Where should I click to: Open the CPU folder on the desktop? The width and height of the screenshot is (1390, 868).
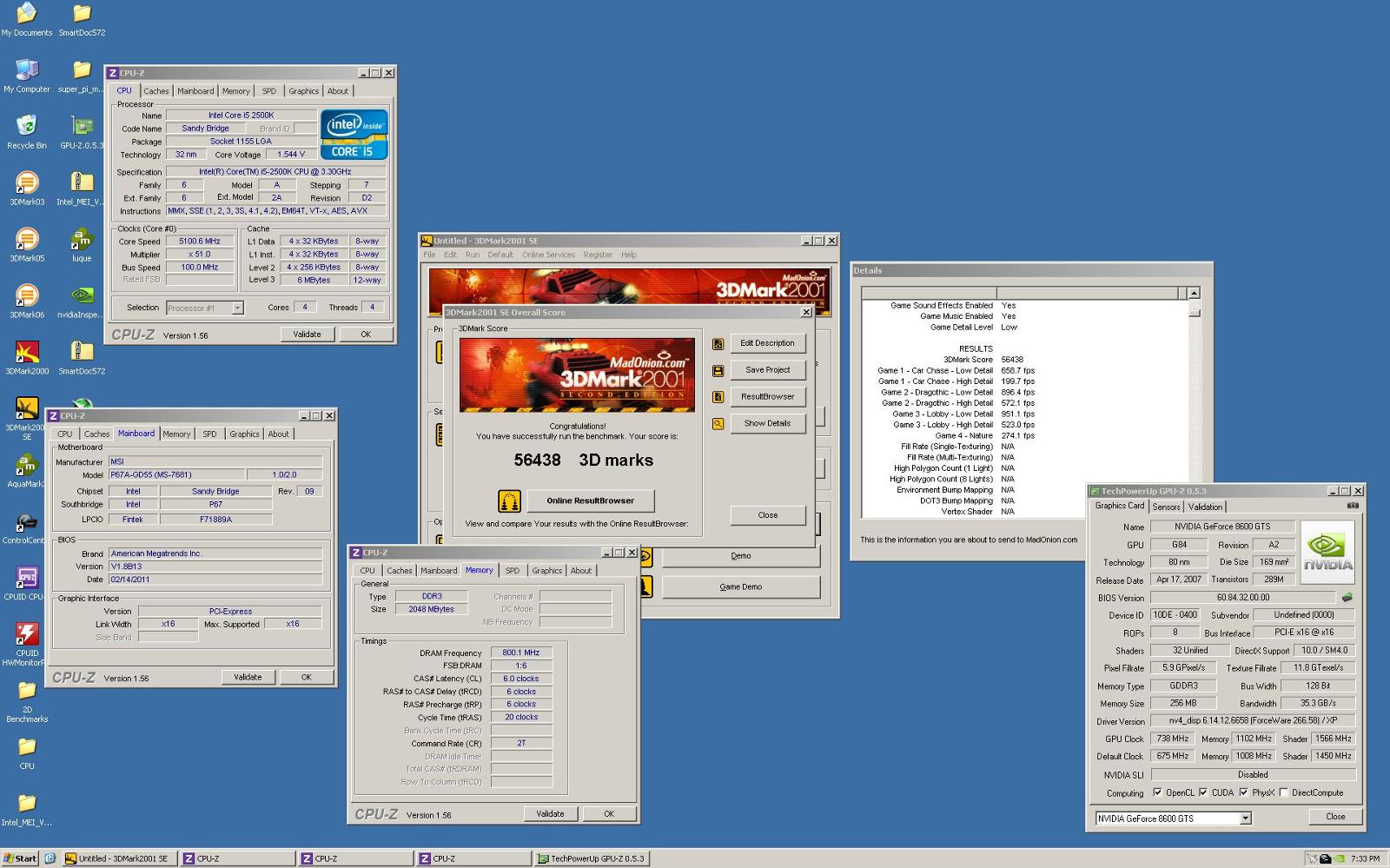click(27, 753)
